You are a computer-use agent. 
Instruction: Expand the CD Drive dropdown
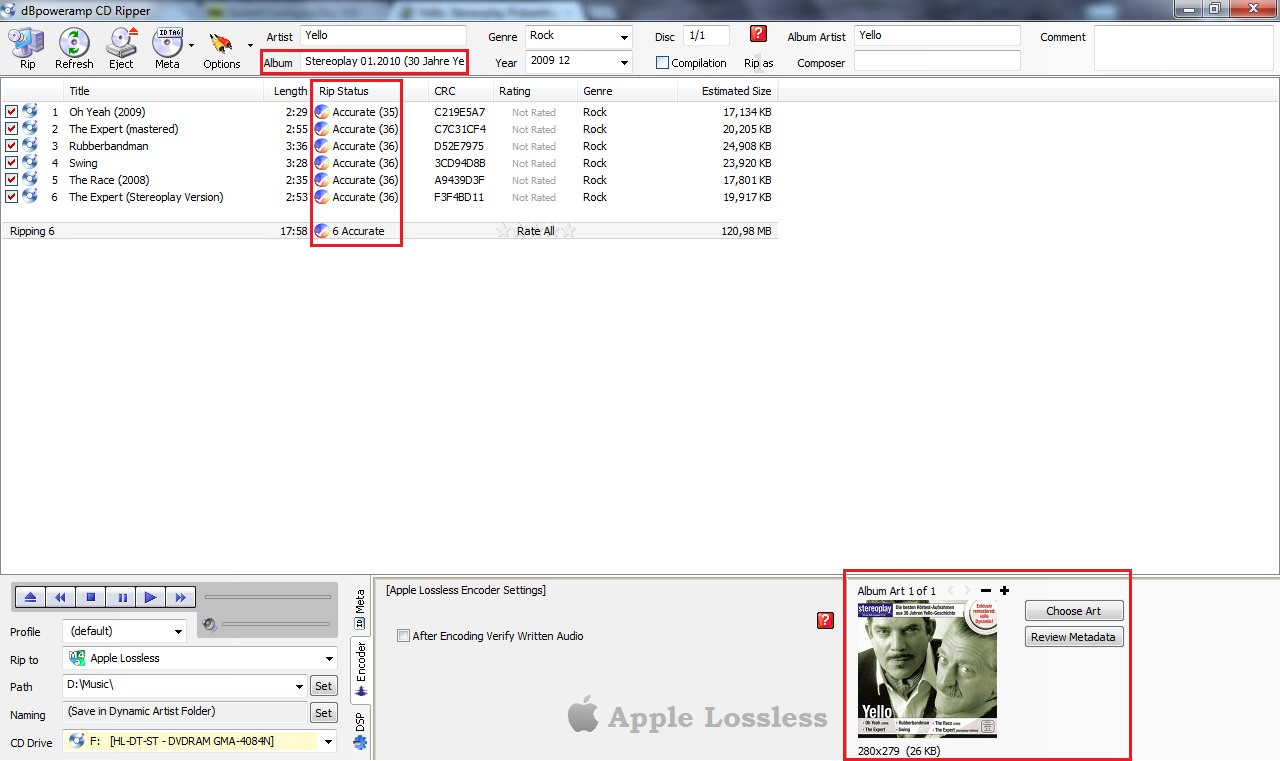click(x=329, y=742)
